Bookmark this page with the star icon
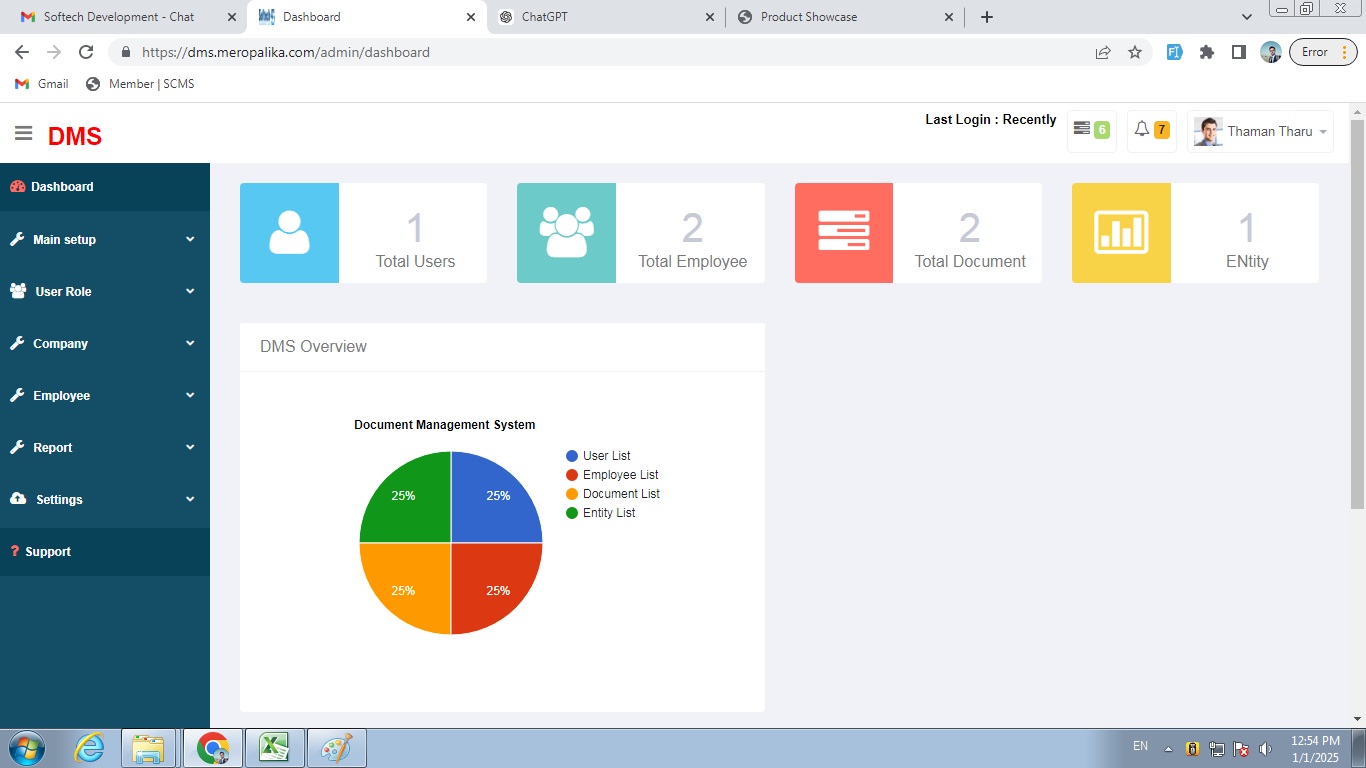Viewport: 1366px width, 768px height. (x=1135, y=52)
